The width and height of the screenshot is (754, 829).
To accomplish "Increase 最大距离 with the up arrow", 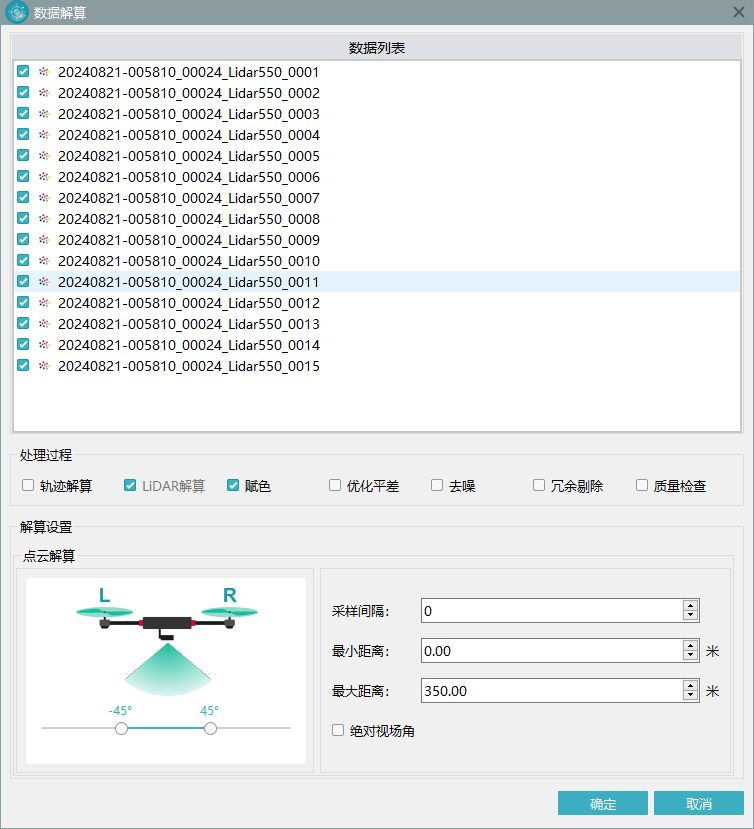I will [690, 686].
